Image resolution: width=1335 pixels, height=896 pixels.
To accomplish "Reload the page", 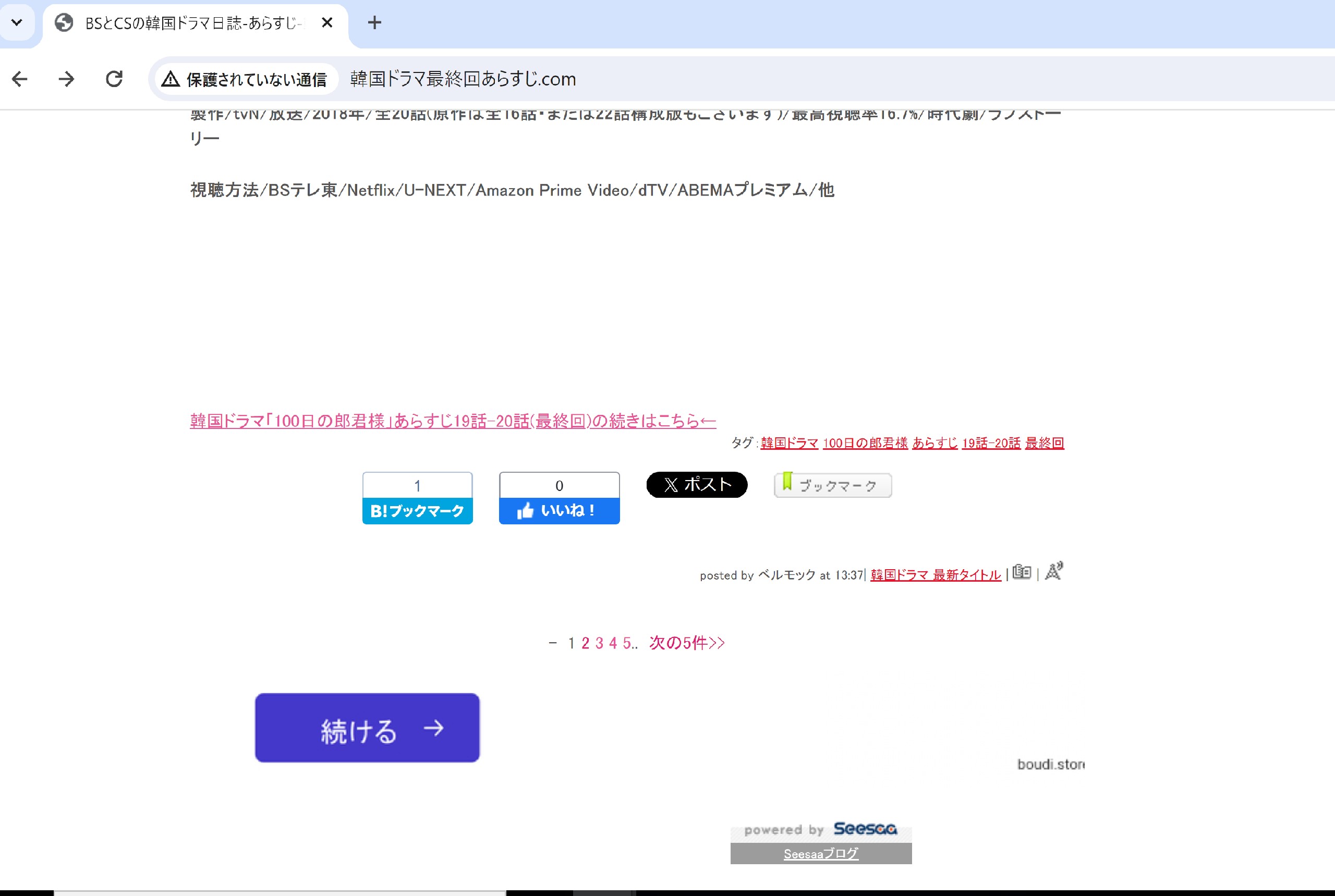I will point(114,79).
